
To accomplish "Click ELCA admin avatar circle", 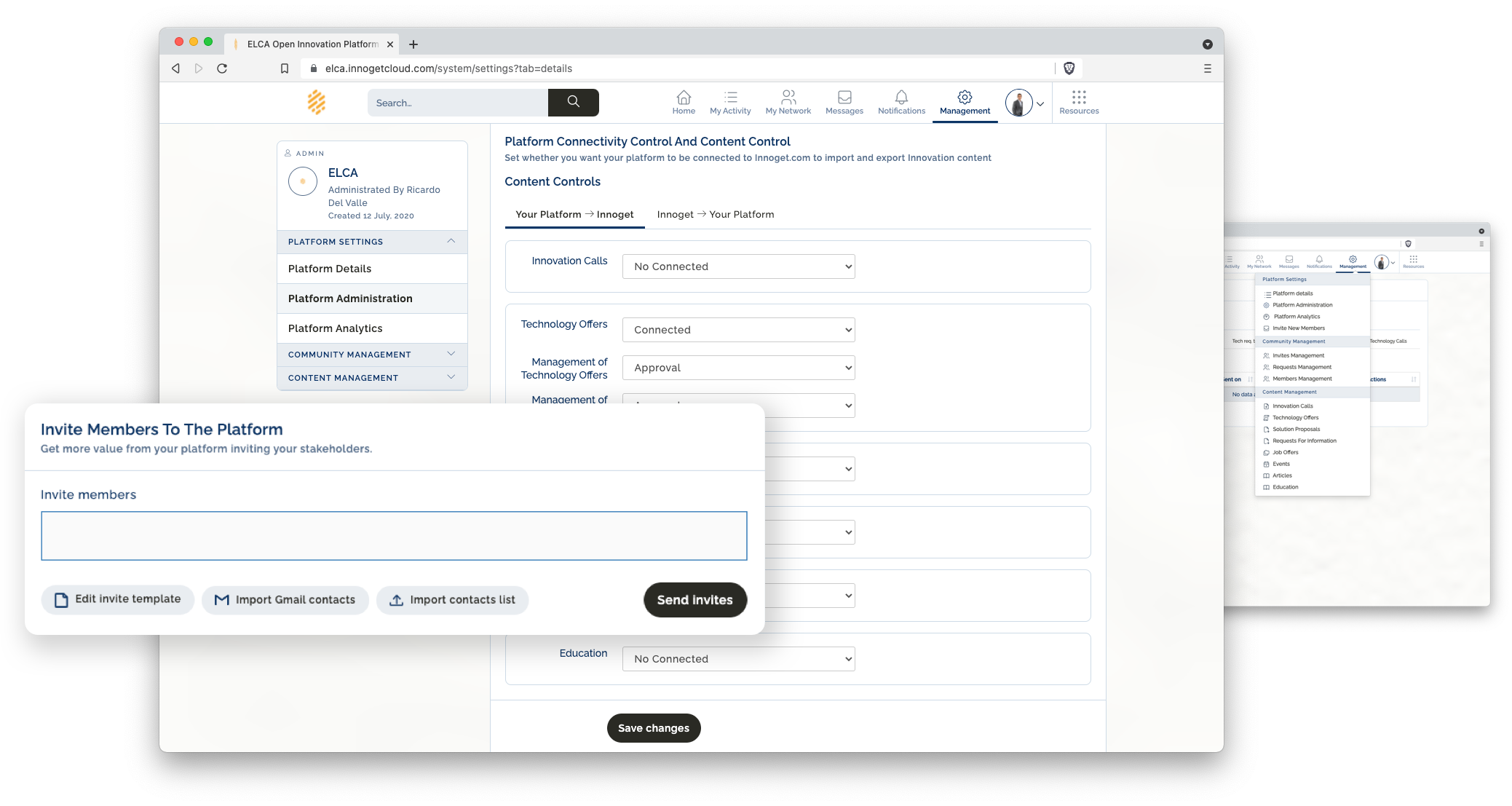I will pos(303,181).
